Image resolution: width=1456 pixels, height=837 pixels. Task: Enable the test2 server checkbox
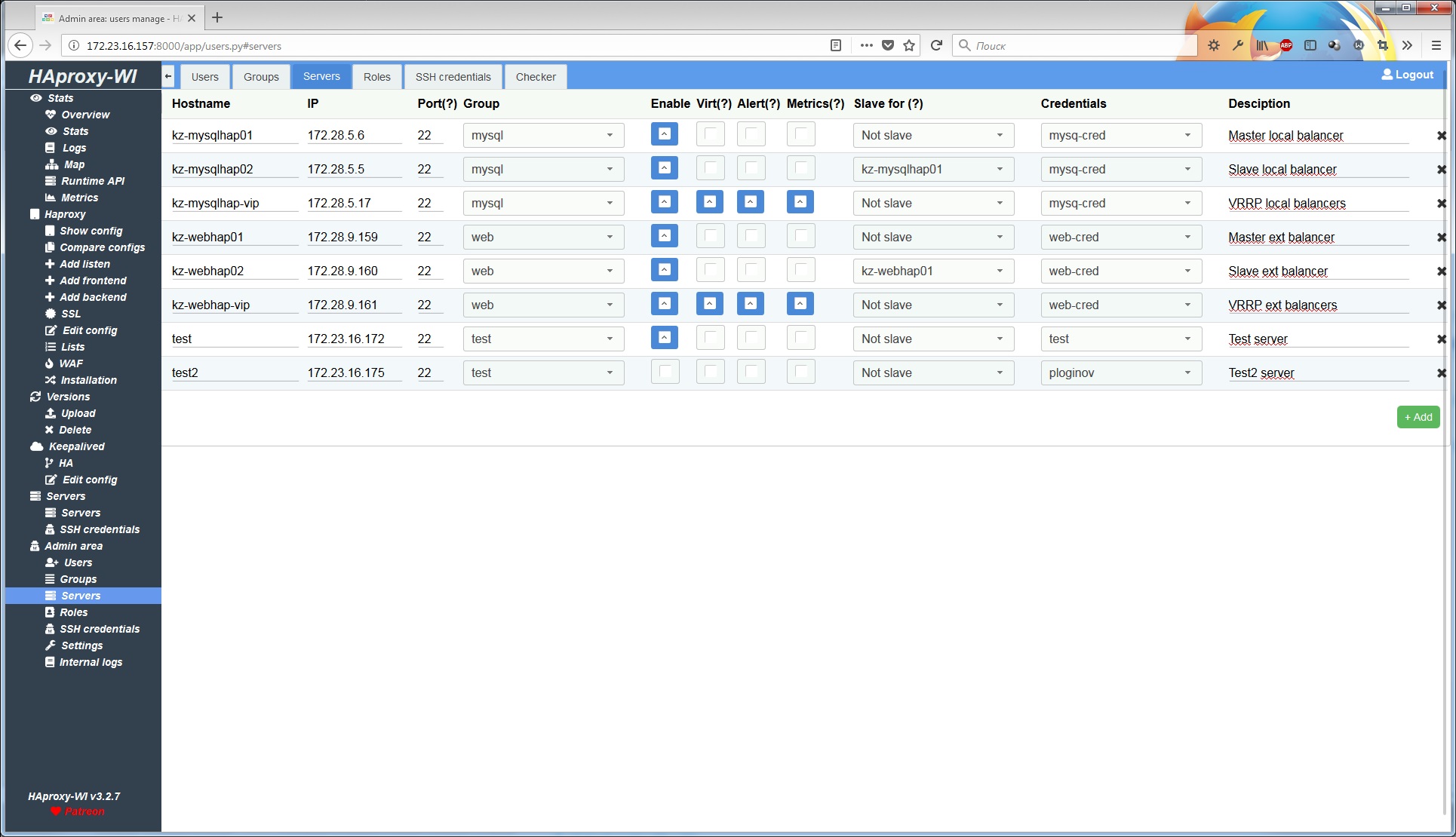pyautogui.click(x=665, y=372)
